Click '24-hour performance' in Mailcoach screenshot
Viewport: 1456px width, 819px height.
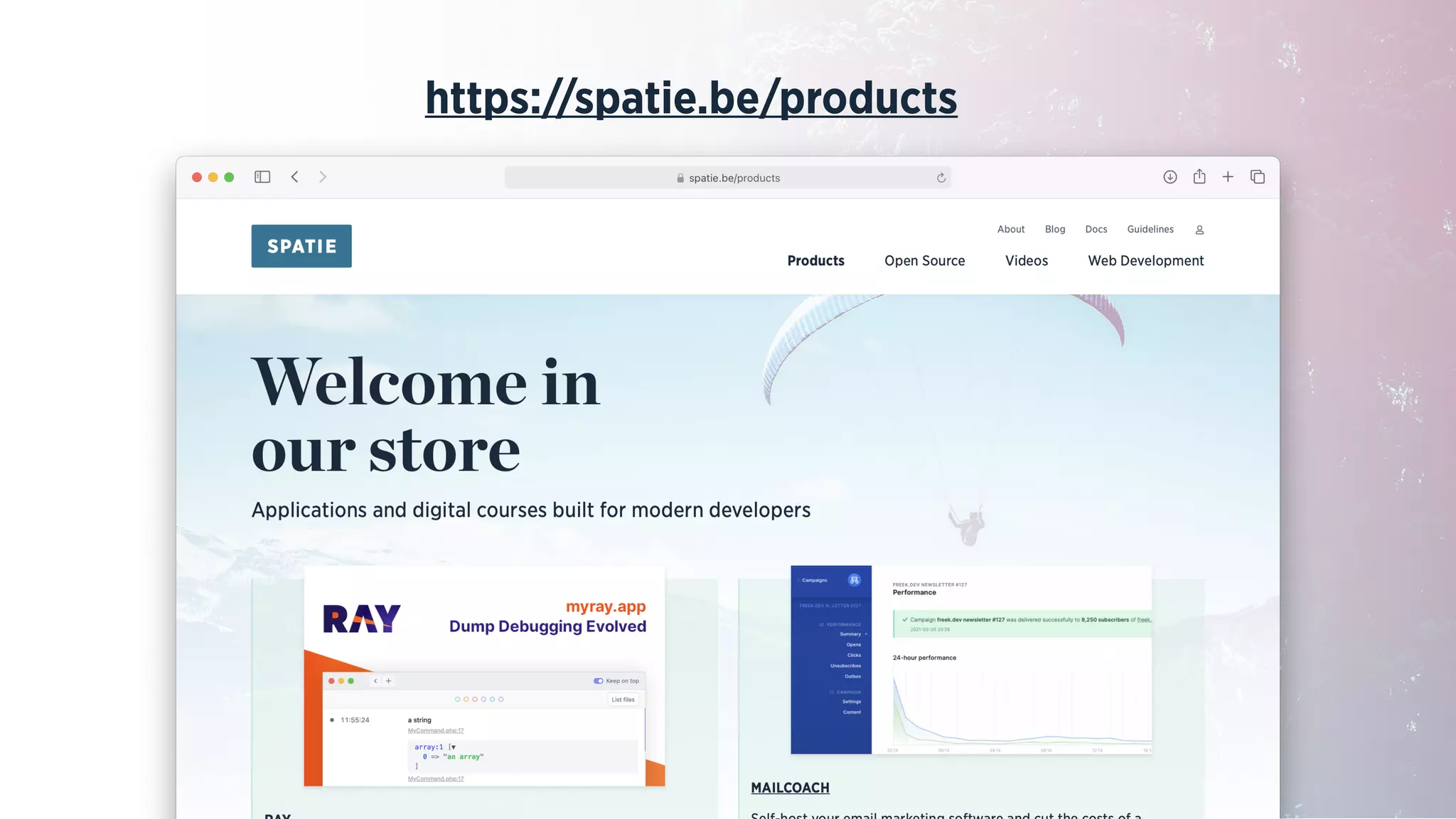(924, 658)
